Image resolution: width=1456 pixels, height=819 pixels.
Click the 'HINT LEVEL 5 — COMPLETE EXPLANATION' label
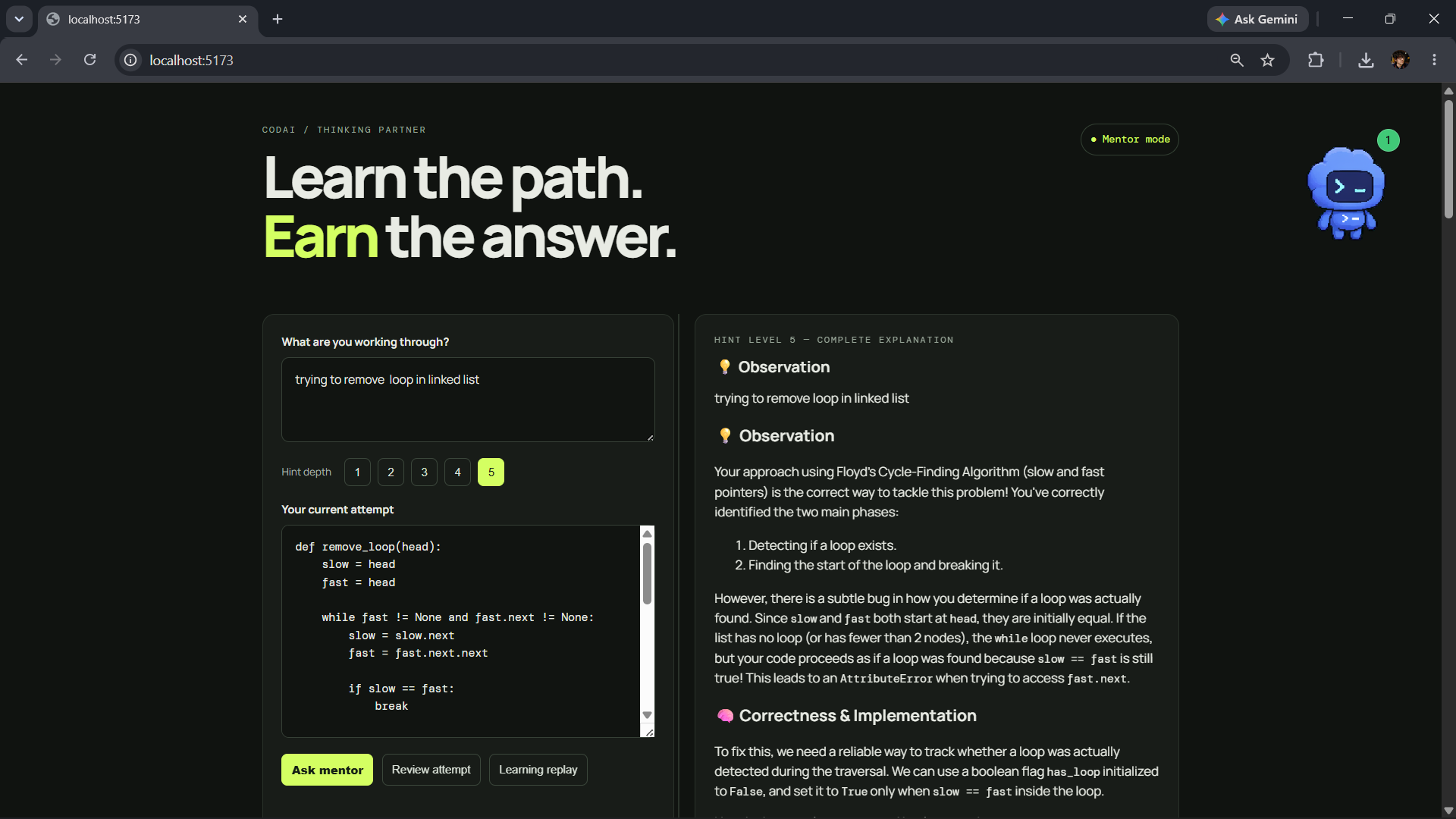[833, 340]
